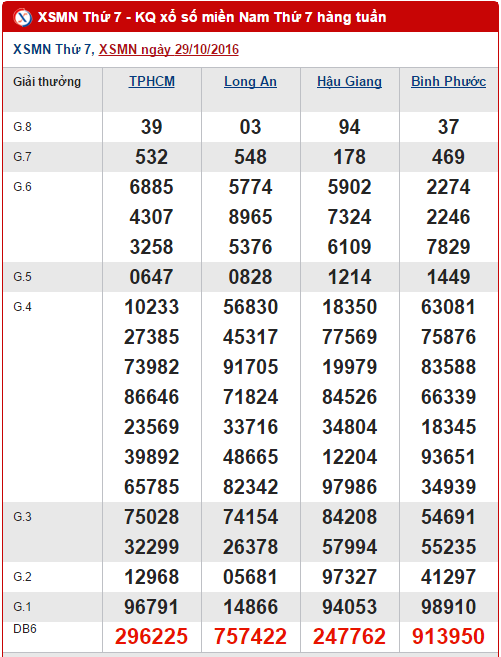Viewport: 501px width, 657px height.
Task: Click the Bình Phước G.1 result 98910
Action: pyautogui.click(x=449, y=607)
